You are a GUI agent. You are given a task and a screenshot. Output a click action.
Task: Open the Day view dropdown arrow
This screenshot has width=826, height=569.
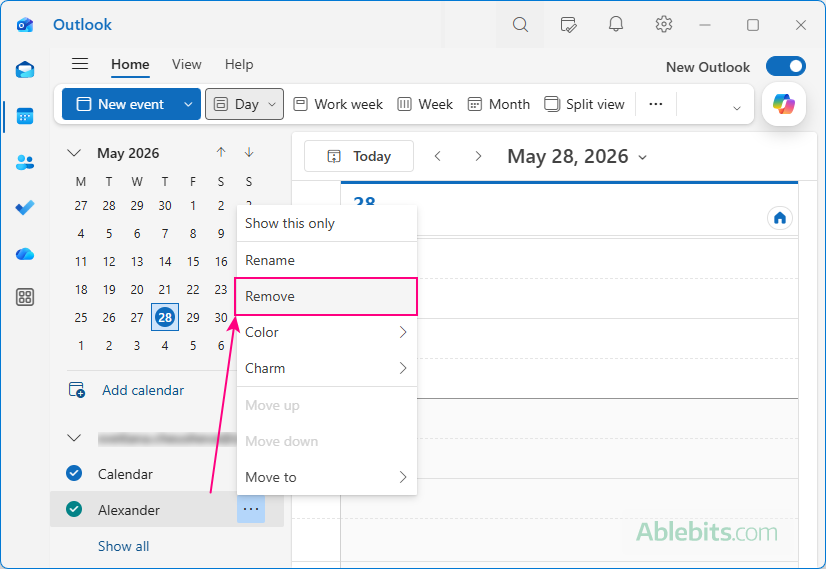pos(272,104)
